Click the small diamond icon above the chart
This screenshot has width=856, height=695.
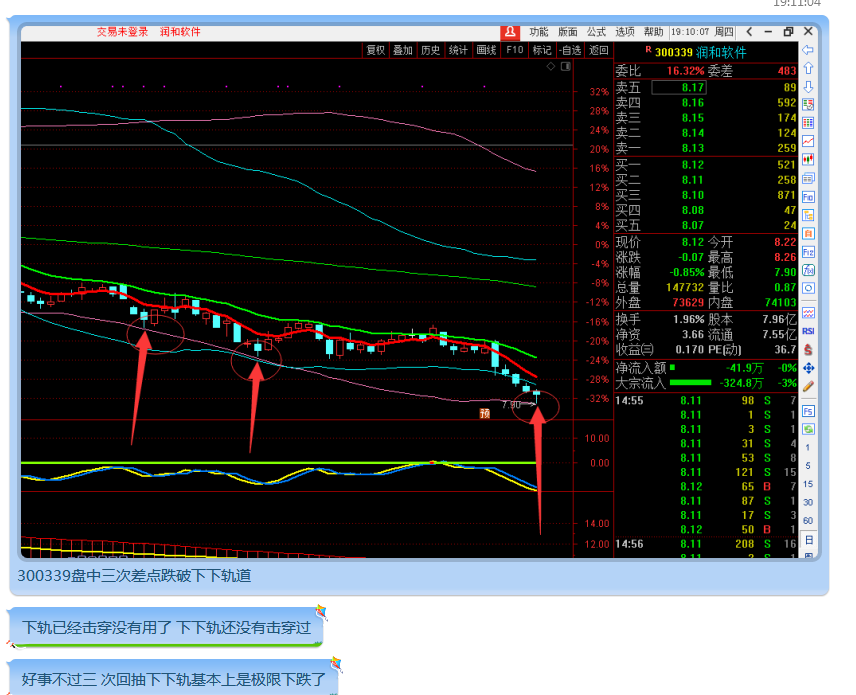point(551,66)
